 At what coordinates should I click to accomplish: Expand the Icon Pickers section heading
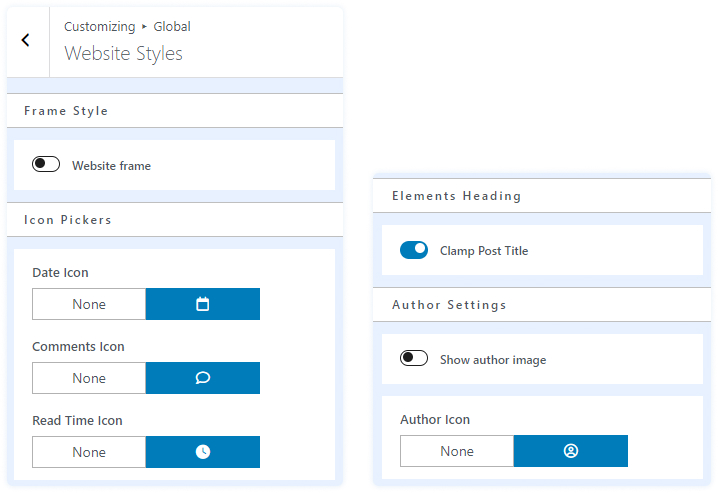tap(68, 220)
